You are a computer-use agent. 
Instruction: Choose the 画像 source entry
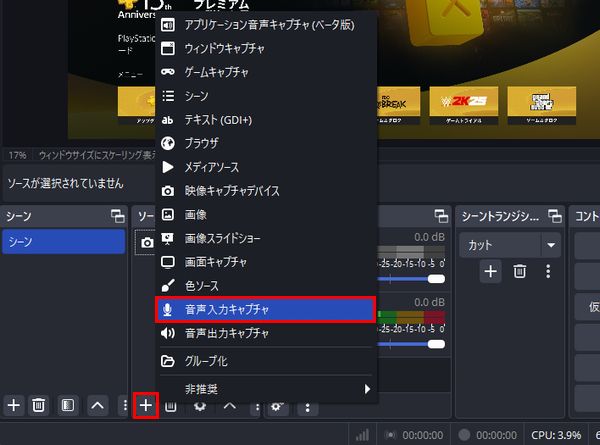[x=266, y=215]
